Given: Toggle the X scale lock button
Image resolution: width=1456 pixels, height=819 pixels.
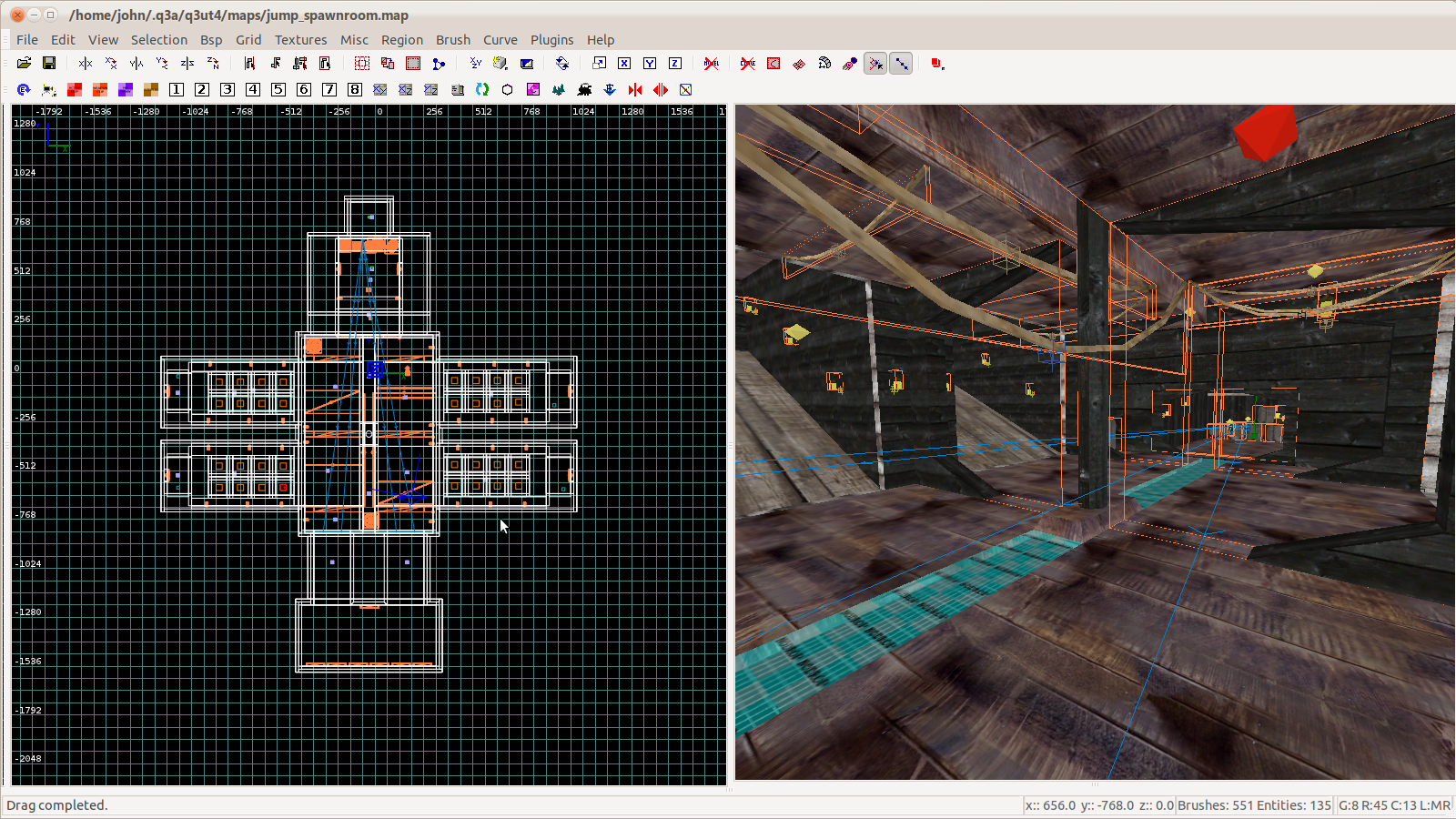Looking at the screenshot, I should point(624,64).
